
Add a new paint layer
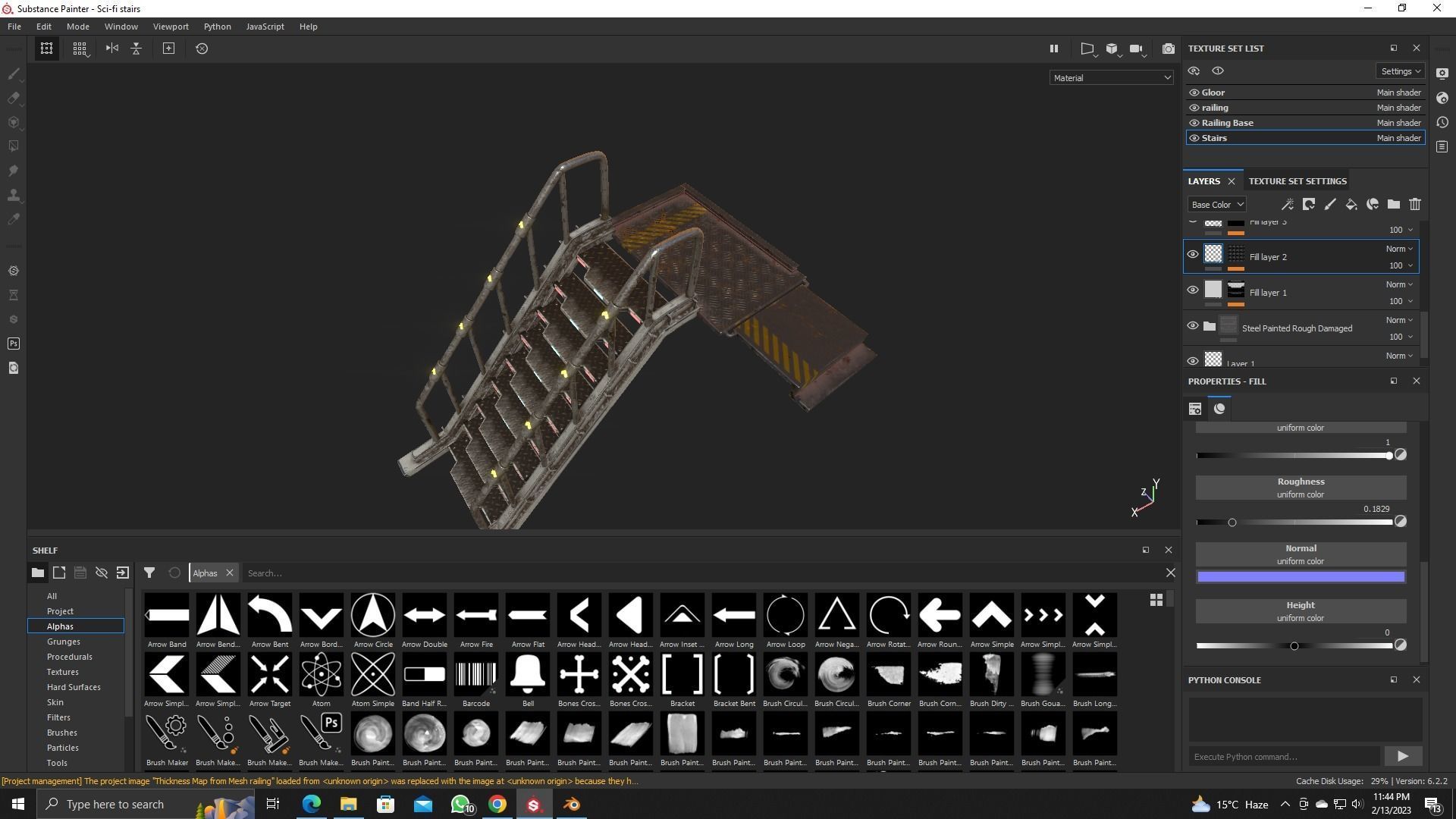click(1330, 204)
